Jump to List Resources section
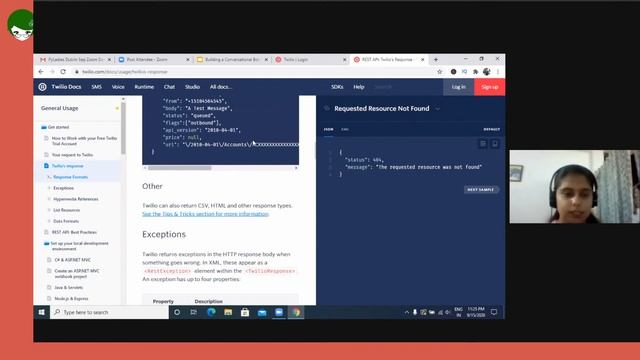This screenshot has height=360, width=640. 66,210
